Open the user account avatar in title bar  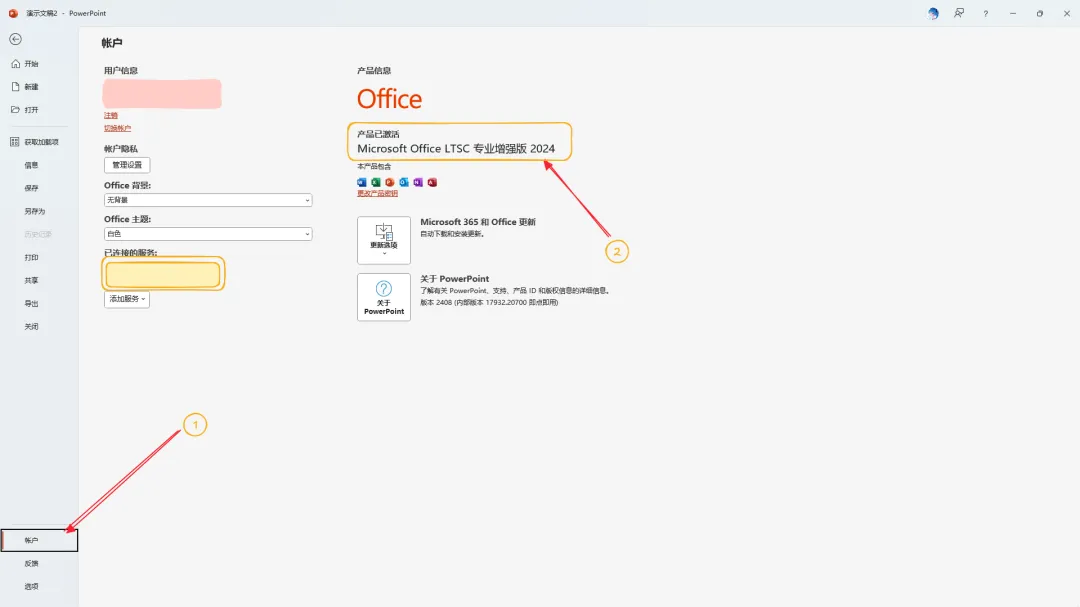pyautogui.click(x=933, y=13)
